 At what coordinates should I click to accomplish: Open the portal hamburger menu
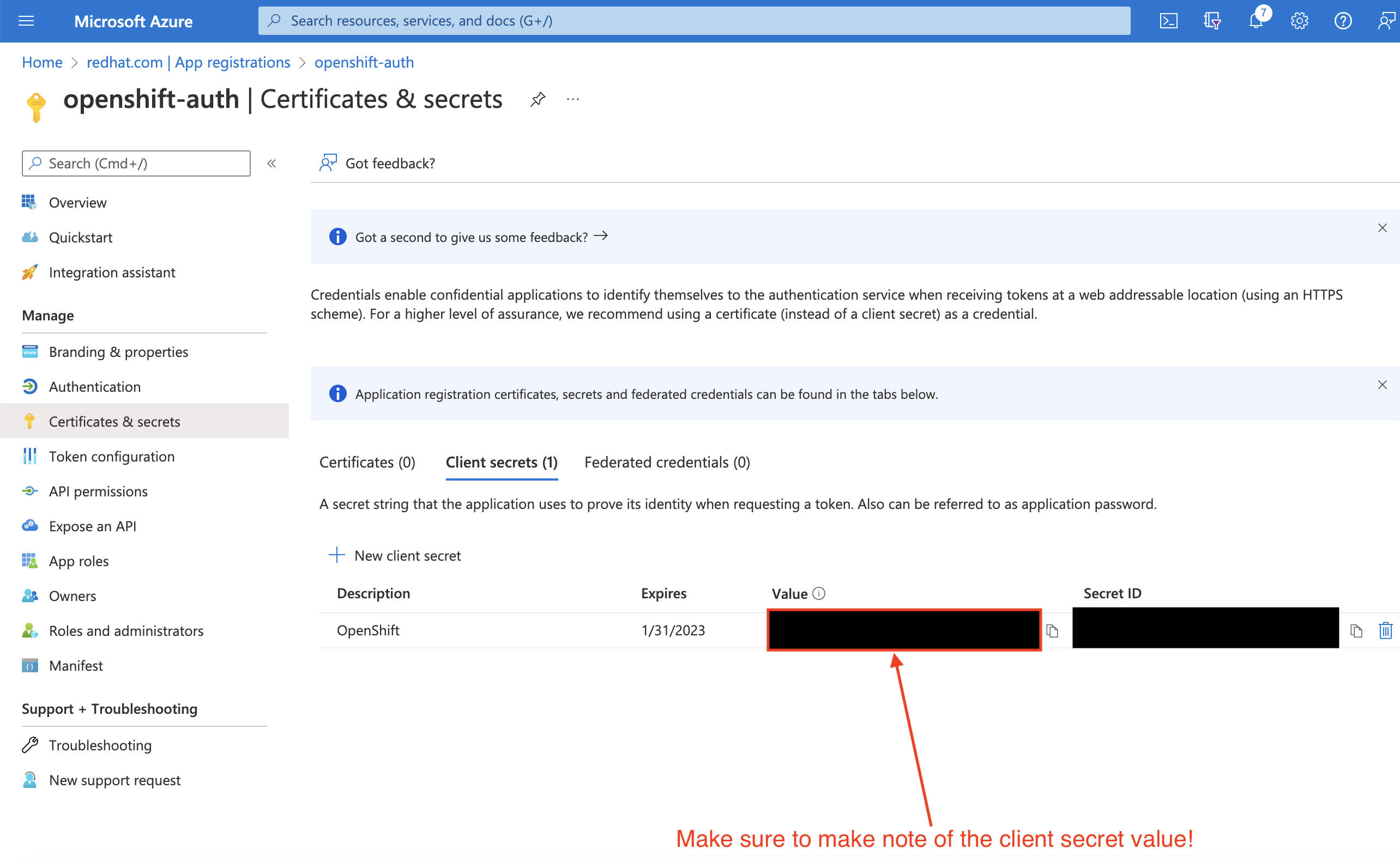[26, 21]
